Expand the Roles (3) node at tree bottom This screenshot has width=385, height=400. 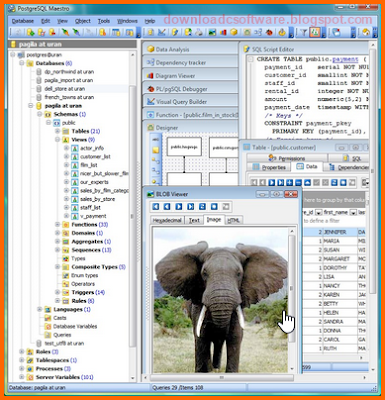click(22, 352)
